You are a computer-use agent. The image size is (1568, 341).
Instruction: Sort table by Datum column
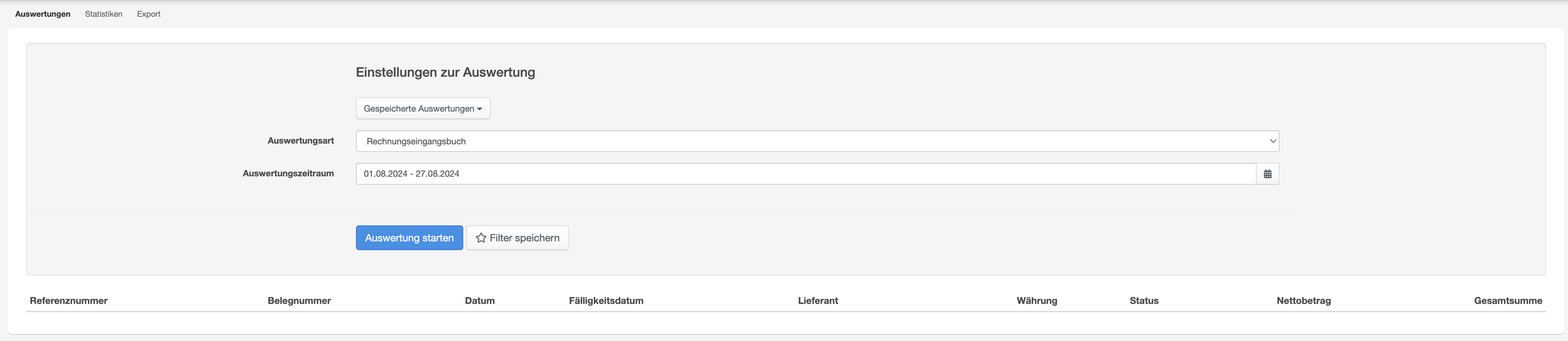(480, 301)
